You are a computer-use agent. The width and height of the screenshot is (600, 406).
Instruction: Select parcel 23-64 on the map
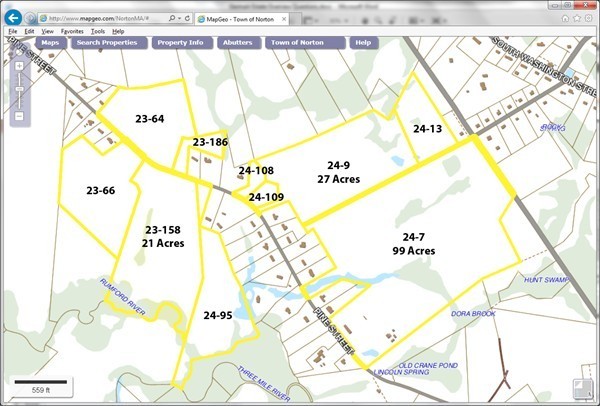coord(150,119)
